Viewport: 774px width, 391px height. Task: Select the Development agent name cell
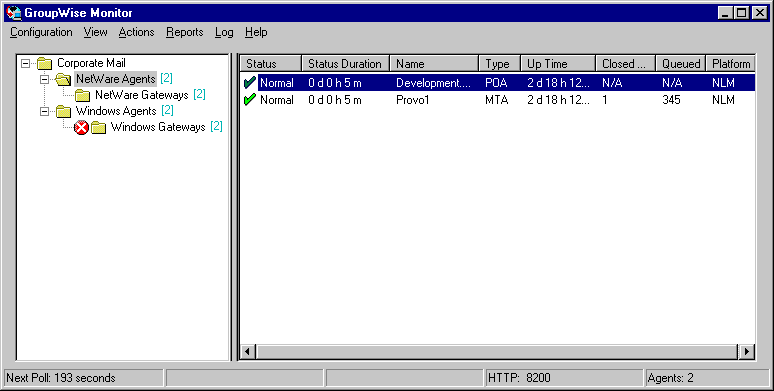[433, 83]
